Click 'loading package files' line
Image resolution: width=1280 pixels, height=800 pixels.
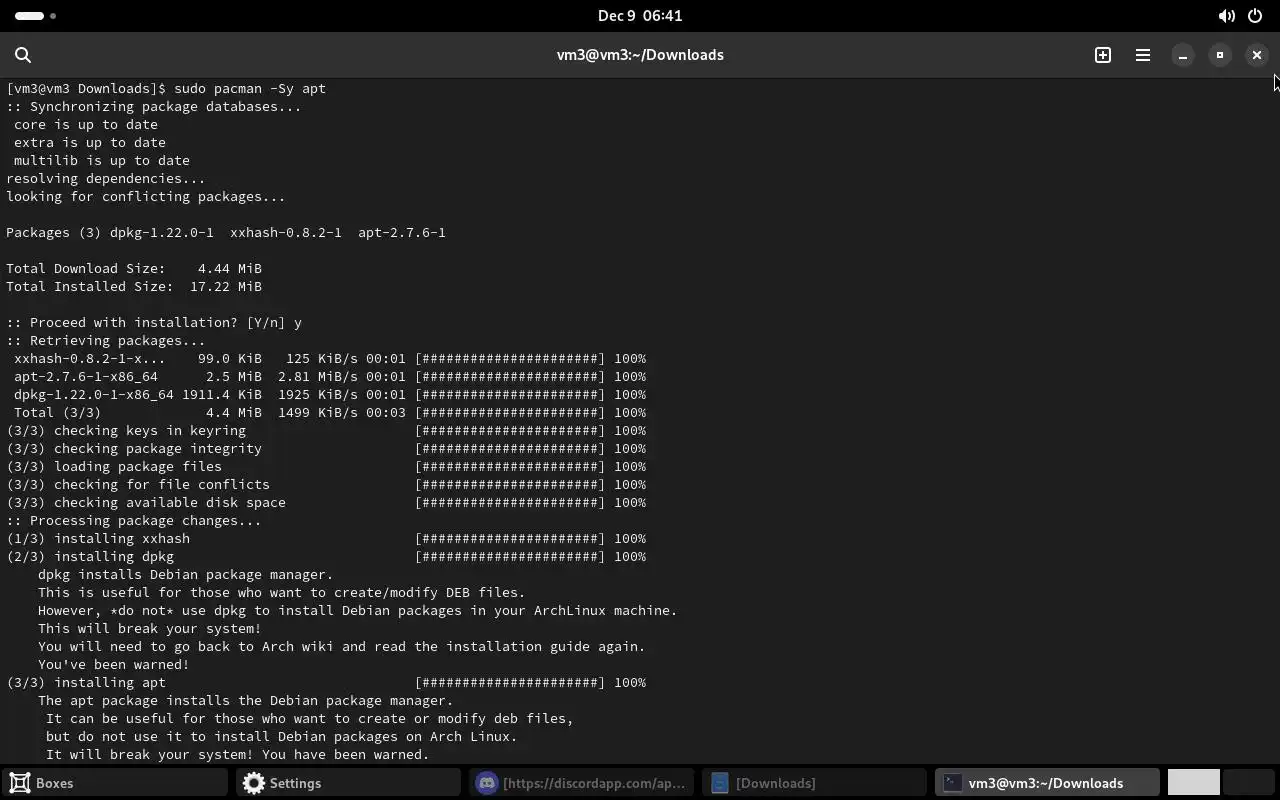pos(326,466)
